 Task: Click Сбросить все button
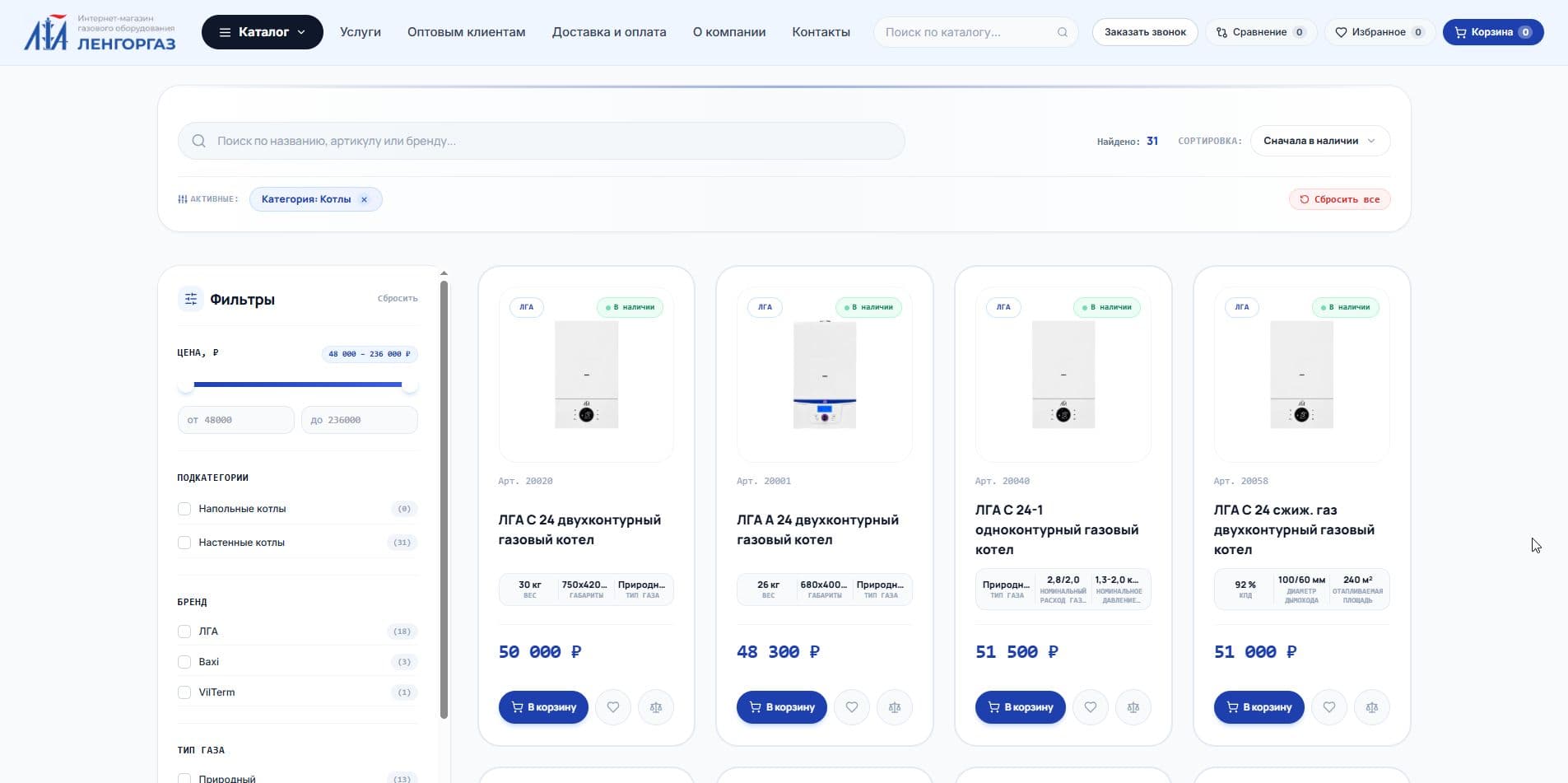point(1340,199)
